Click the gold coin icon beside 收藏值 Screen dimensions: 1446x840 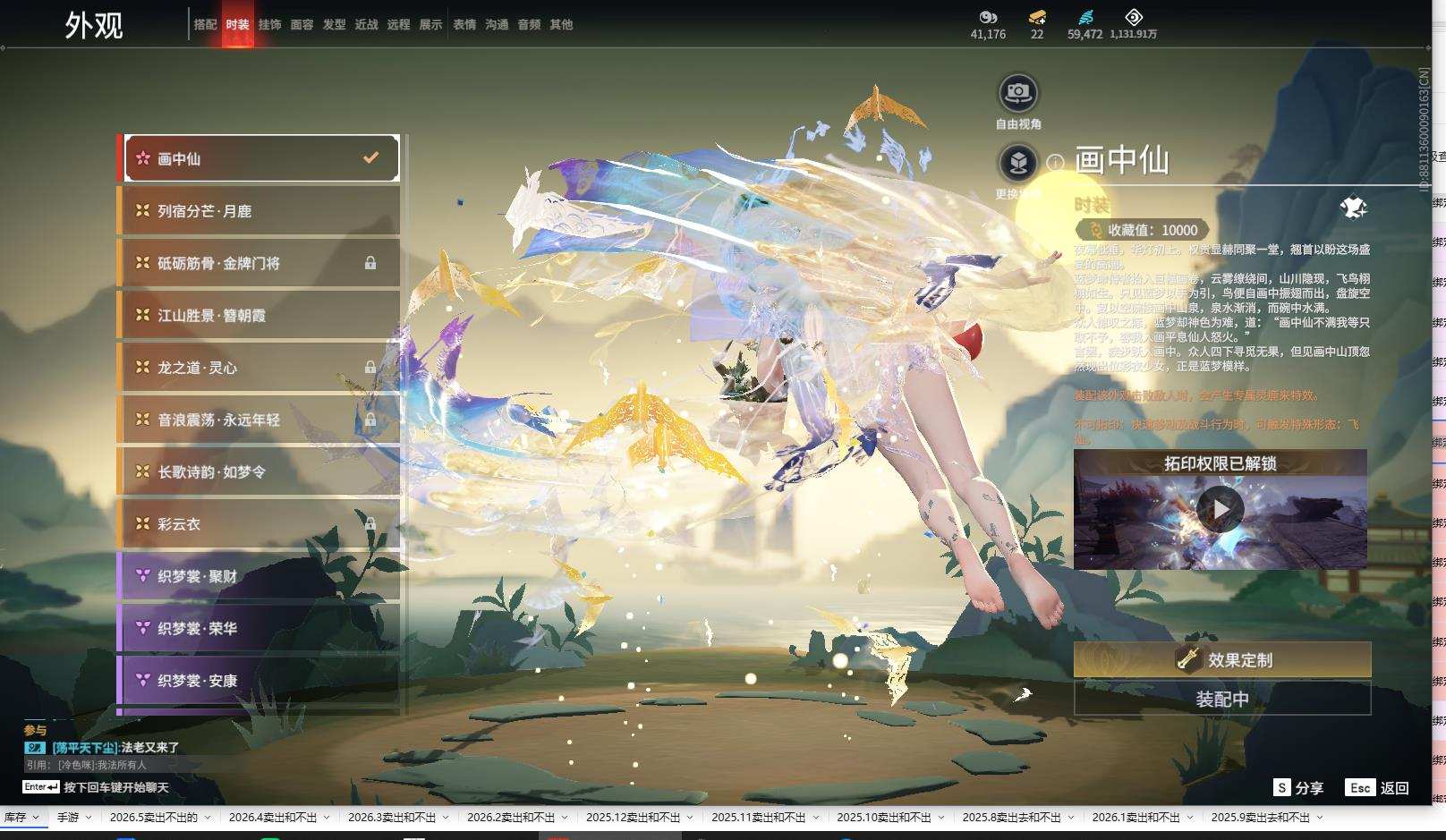point(1094,230)
